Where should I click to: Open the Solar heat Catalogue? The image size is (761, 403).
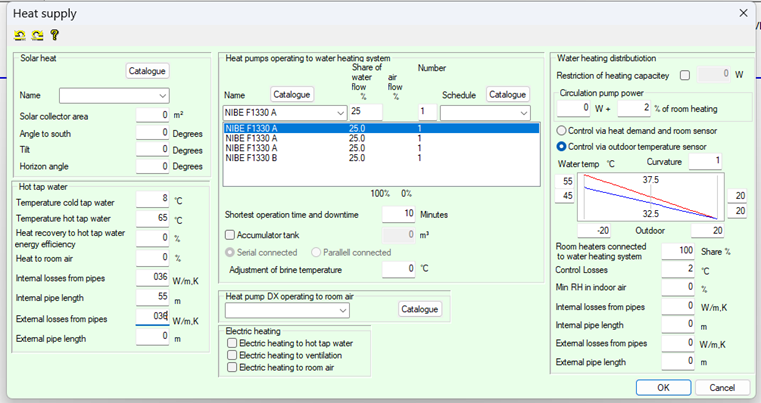click(148, 71)
